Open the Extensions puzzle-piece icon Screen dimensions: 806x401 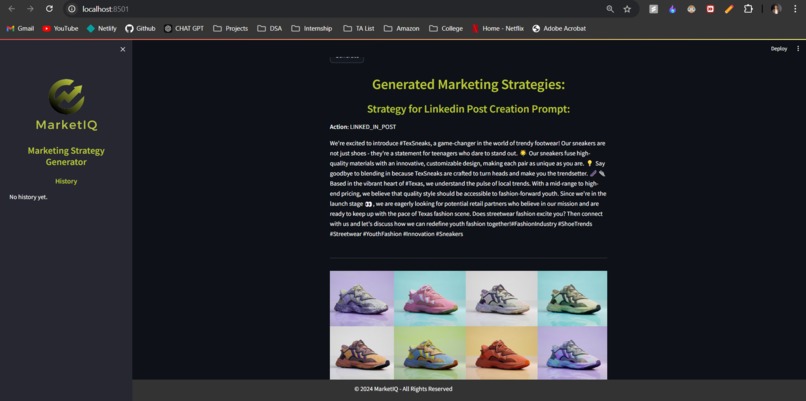[x=748, y=9]
